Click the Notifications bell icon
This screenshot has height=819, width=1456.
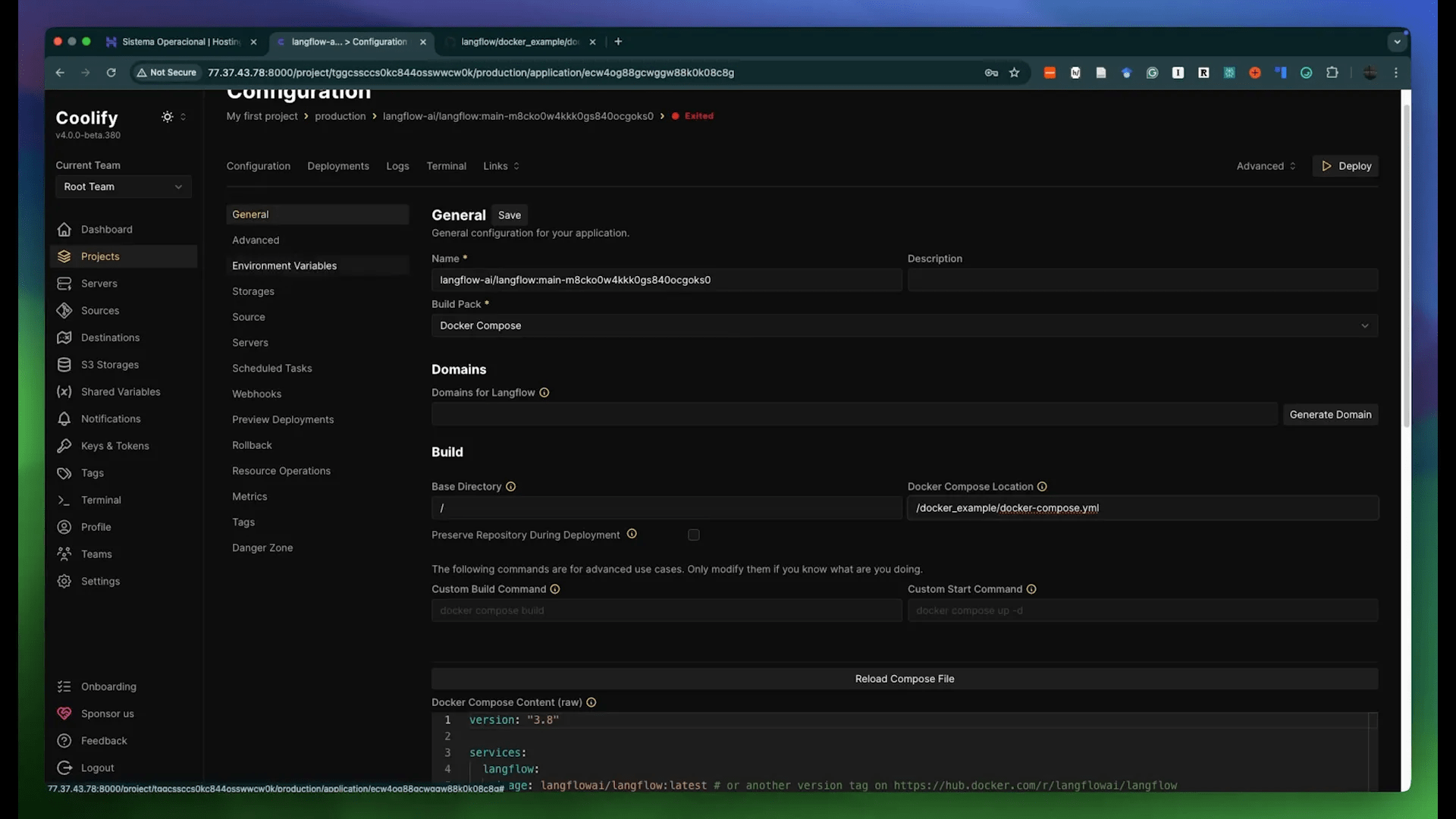[x=64, y=419]
